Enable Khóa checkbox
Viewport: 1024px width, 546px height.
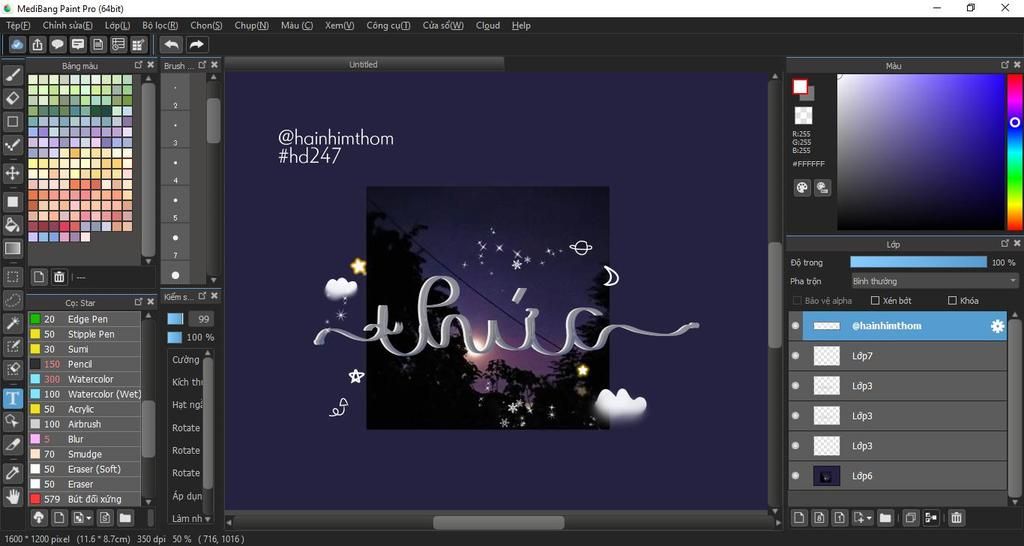click(952, 300)
